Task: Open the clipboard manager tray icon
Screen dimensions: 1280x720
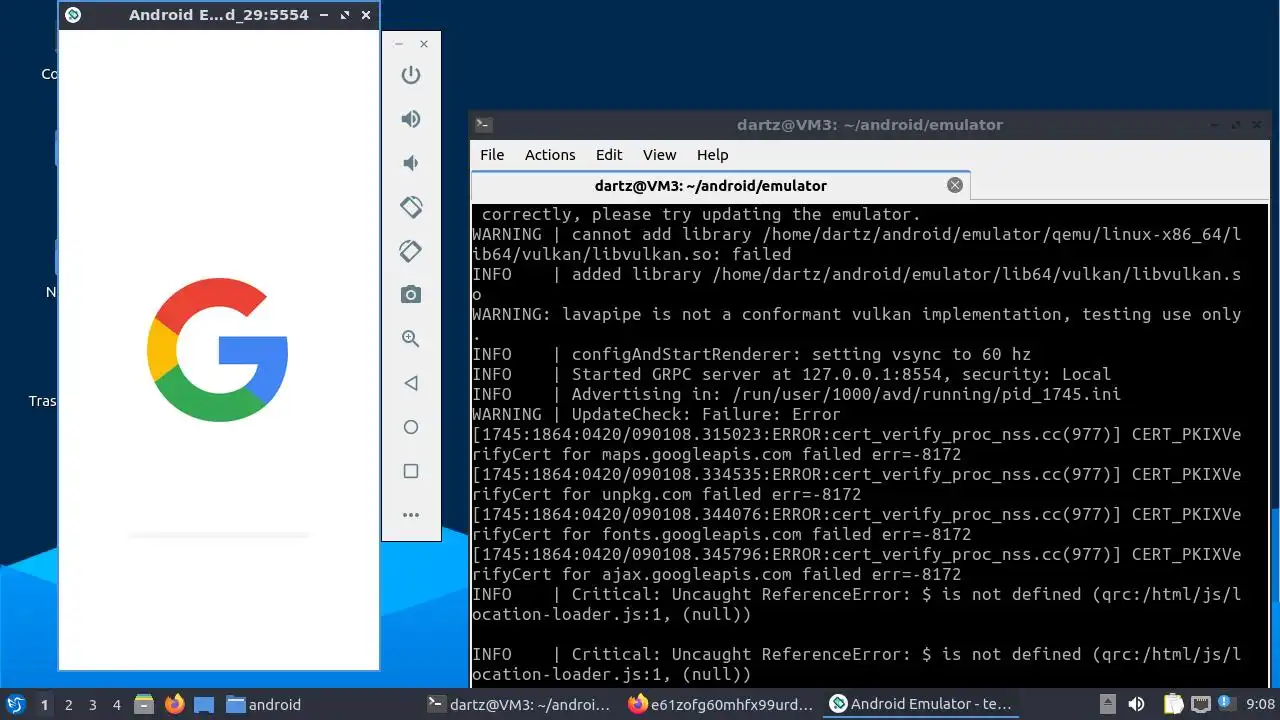Action: coord(1173,705)
